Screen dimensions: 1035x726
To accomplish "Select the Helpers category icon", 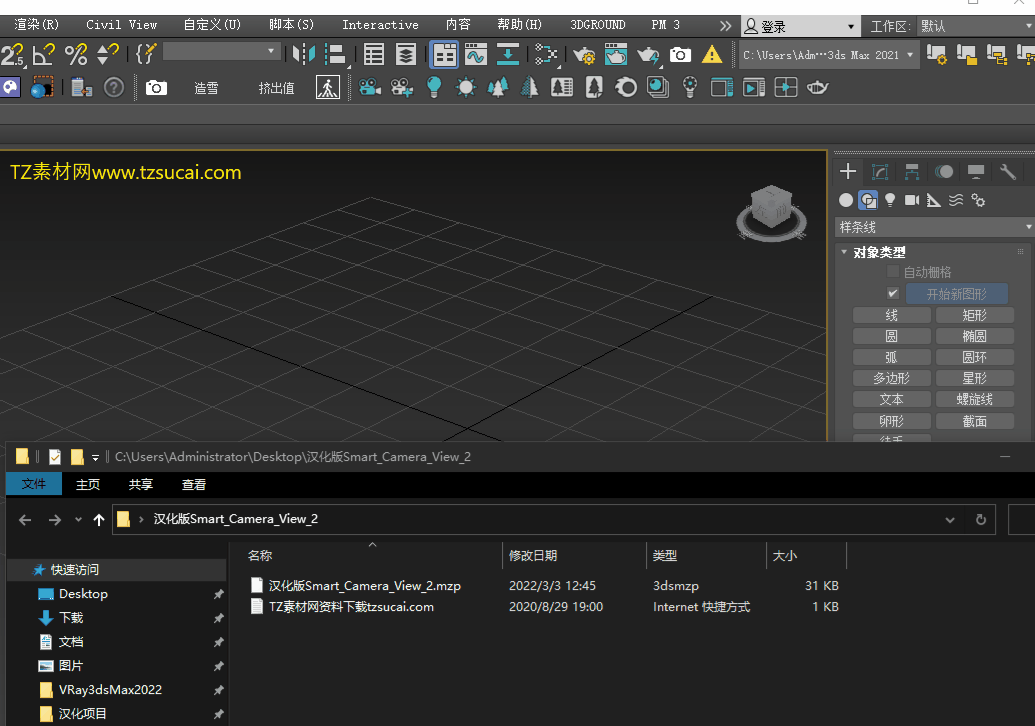I will [x=933, y=200].
